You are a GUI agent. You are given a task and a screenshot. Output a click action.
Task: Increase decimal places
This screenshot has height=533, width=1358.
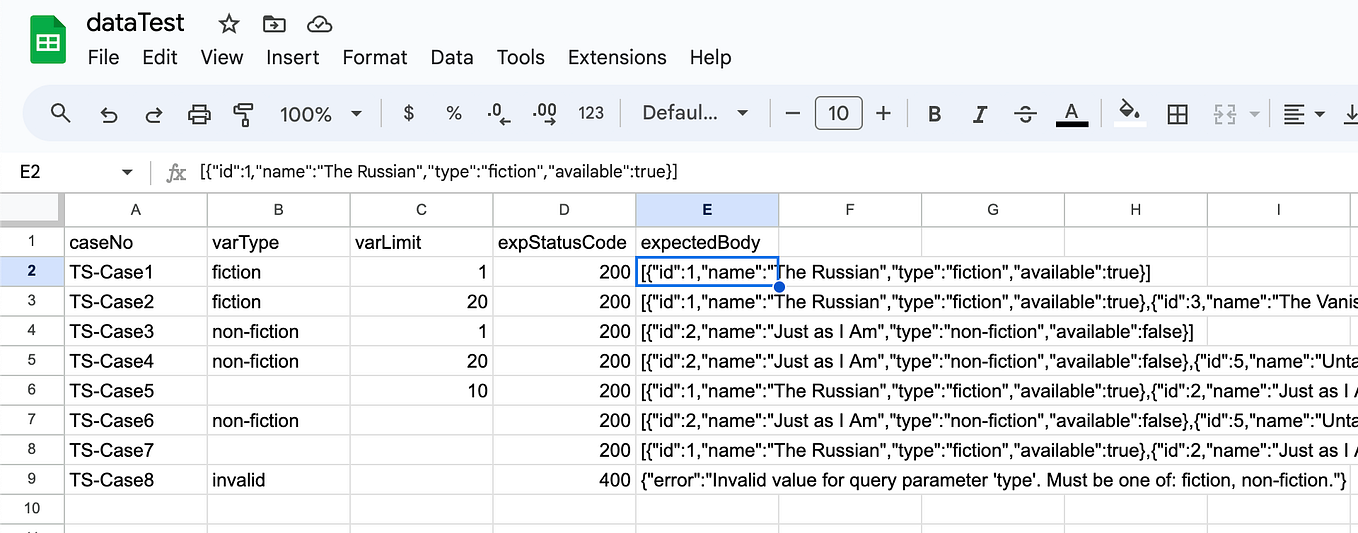click(x=545, y=114)
